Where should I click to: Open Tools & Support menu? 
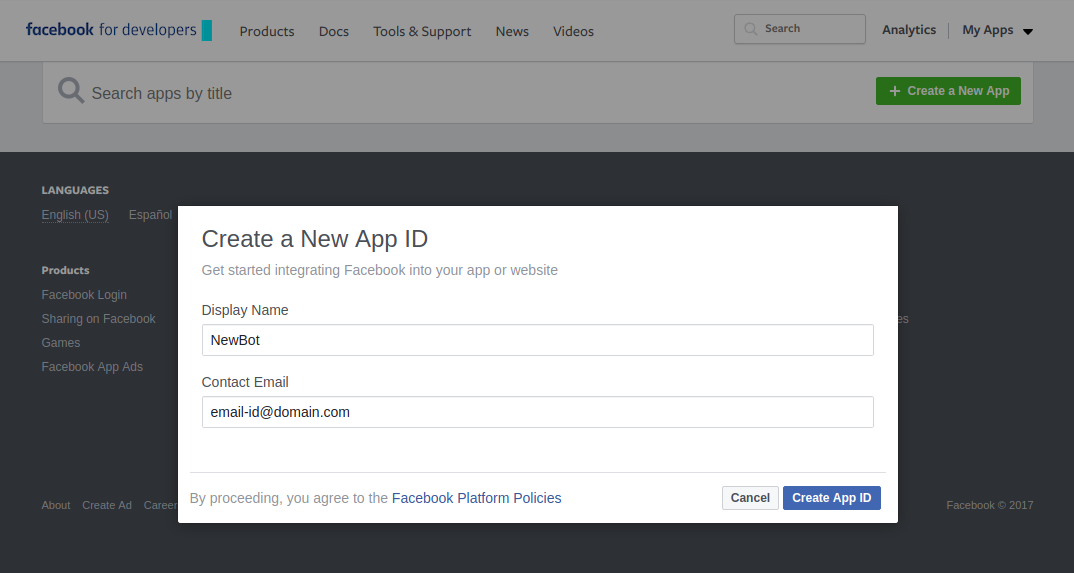[422, 31]
